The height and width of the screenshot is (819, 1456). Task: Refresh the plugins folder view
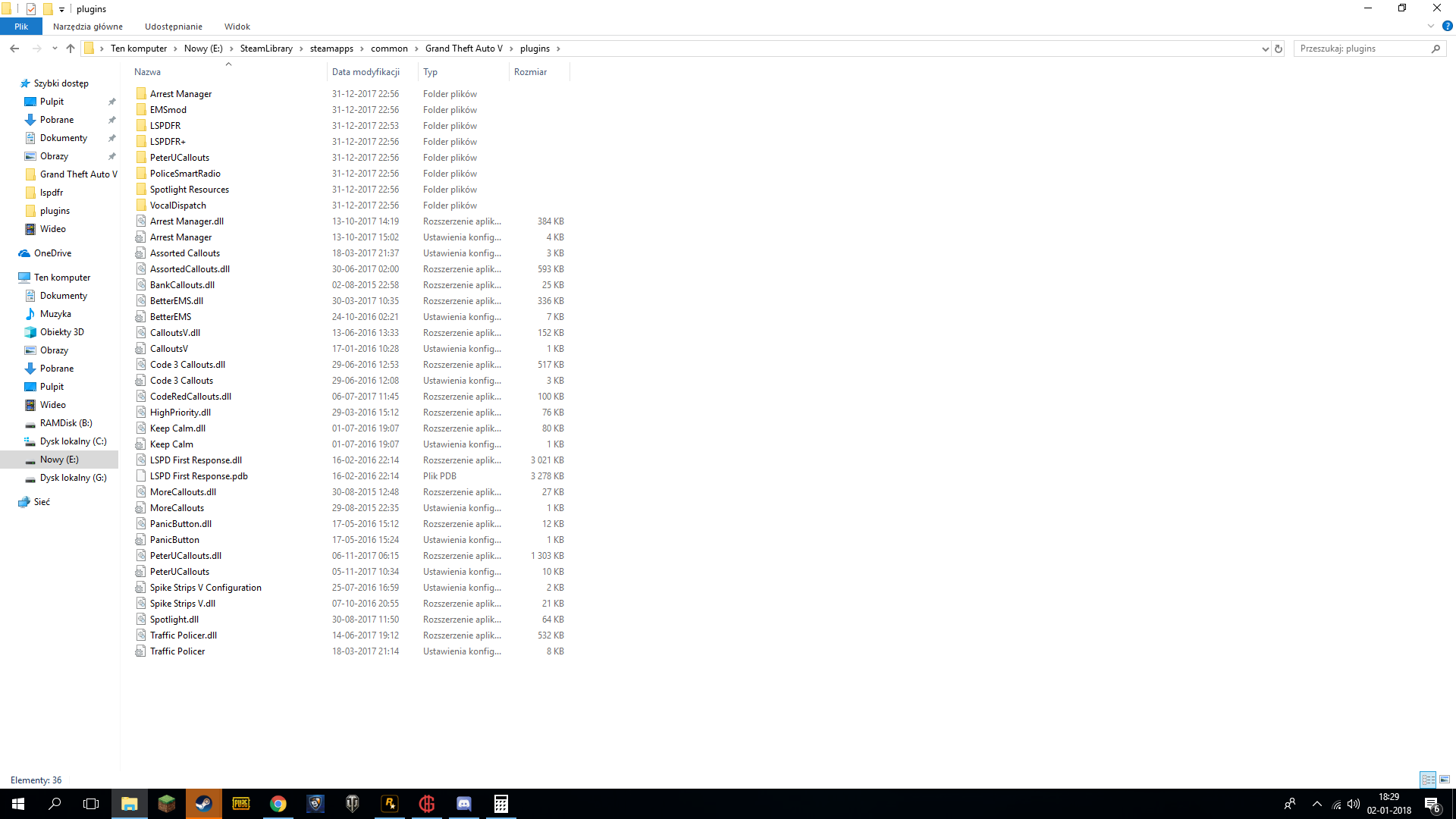pyautogui.click(x=1279, y=49)
